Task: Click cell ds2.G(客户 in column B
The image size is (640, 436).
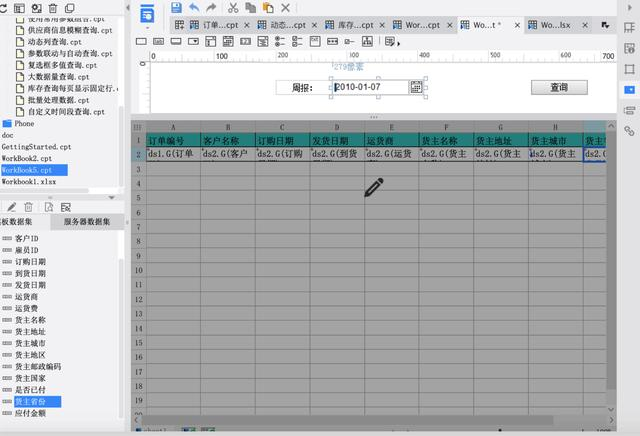Action: (228, 154)
